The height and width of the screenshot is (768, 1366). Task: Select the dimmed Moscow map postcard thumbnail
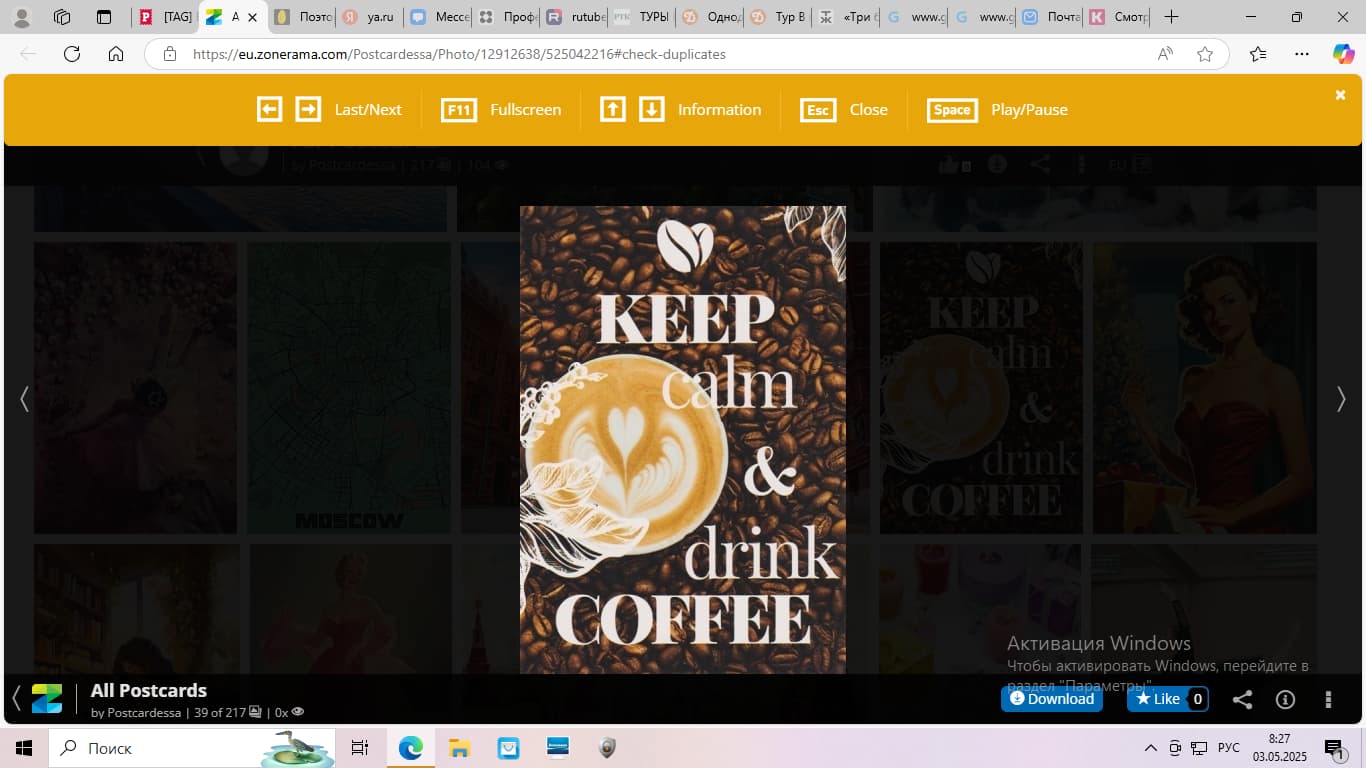[349, 387]
